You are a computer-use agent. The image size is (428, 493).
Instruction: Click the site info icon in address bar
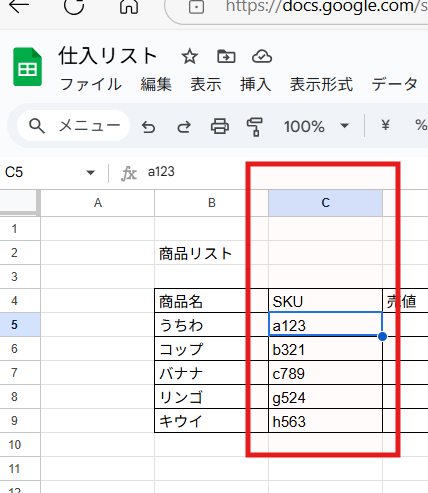(196, 7)
